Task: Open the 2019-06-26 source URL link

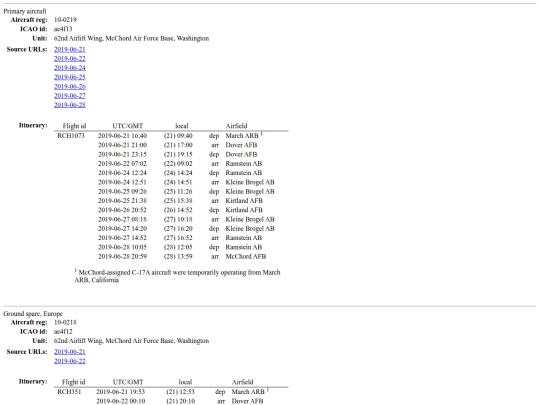Action: (70, 86)
